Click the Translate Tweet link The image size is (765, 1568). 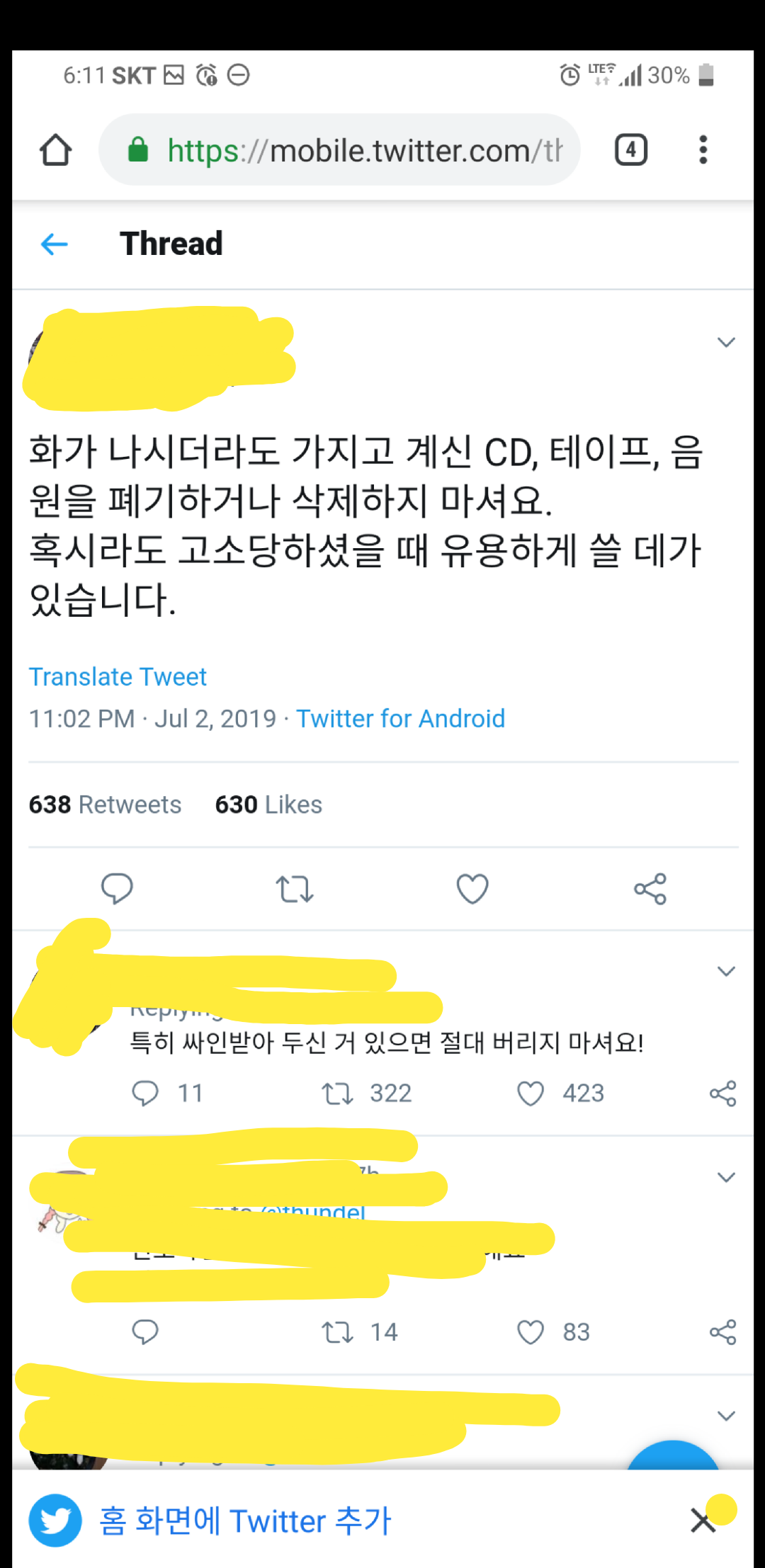(118, 677)
